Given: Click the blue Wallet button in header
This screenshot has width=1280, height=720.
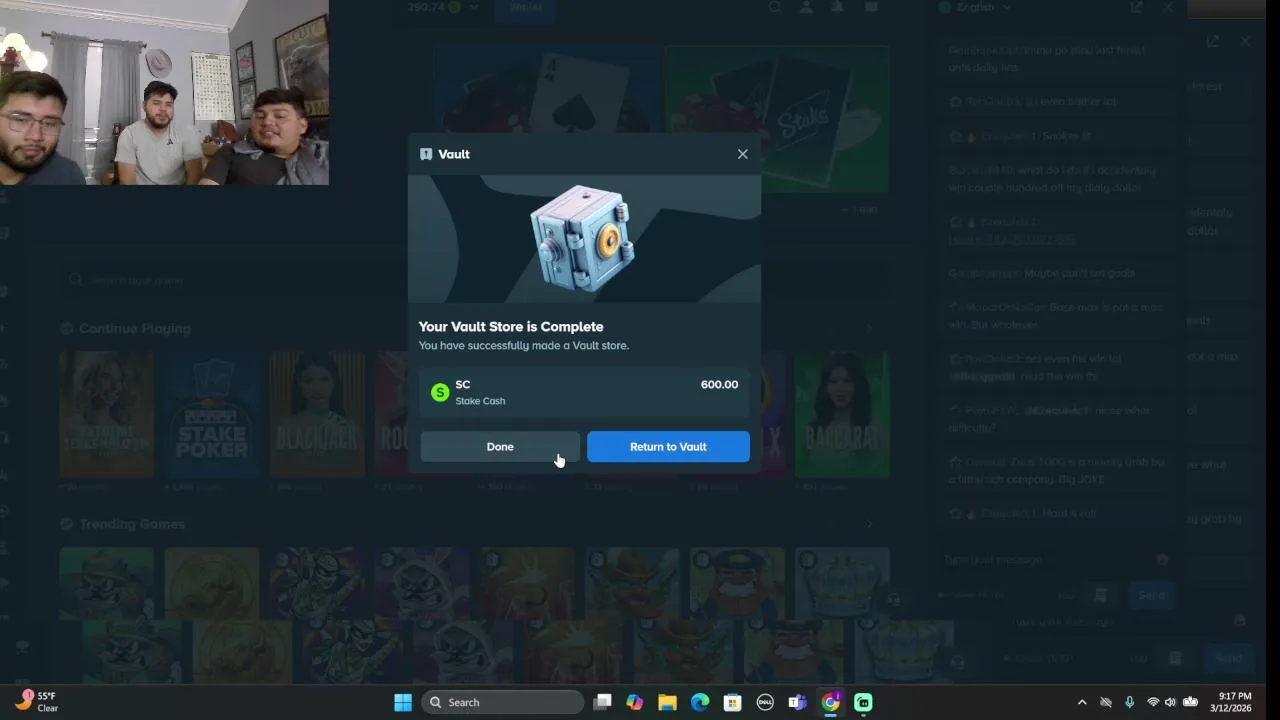Looking at the screenshot, I should point(525,7).
